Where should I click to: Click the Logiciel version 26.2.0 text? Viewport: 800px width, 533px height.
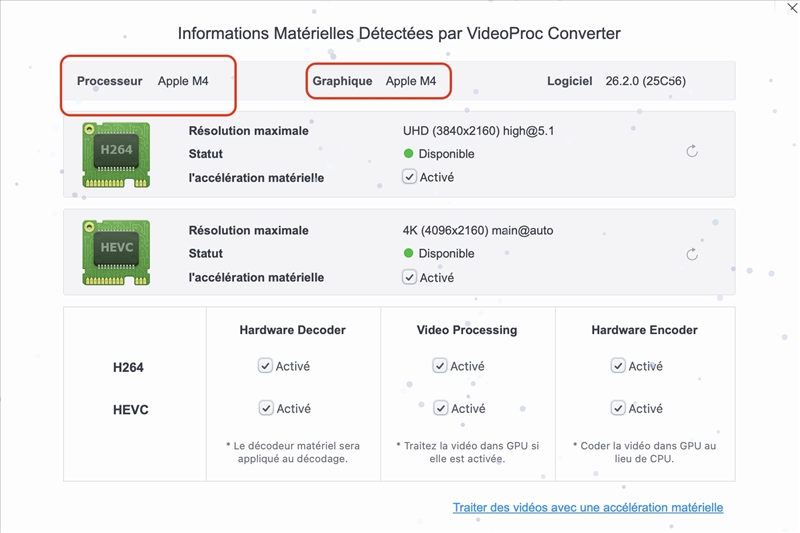645,81
